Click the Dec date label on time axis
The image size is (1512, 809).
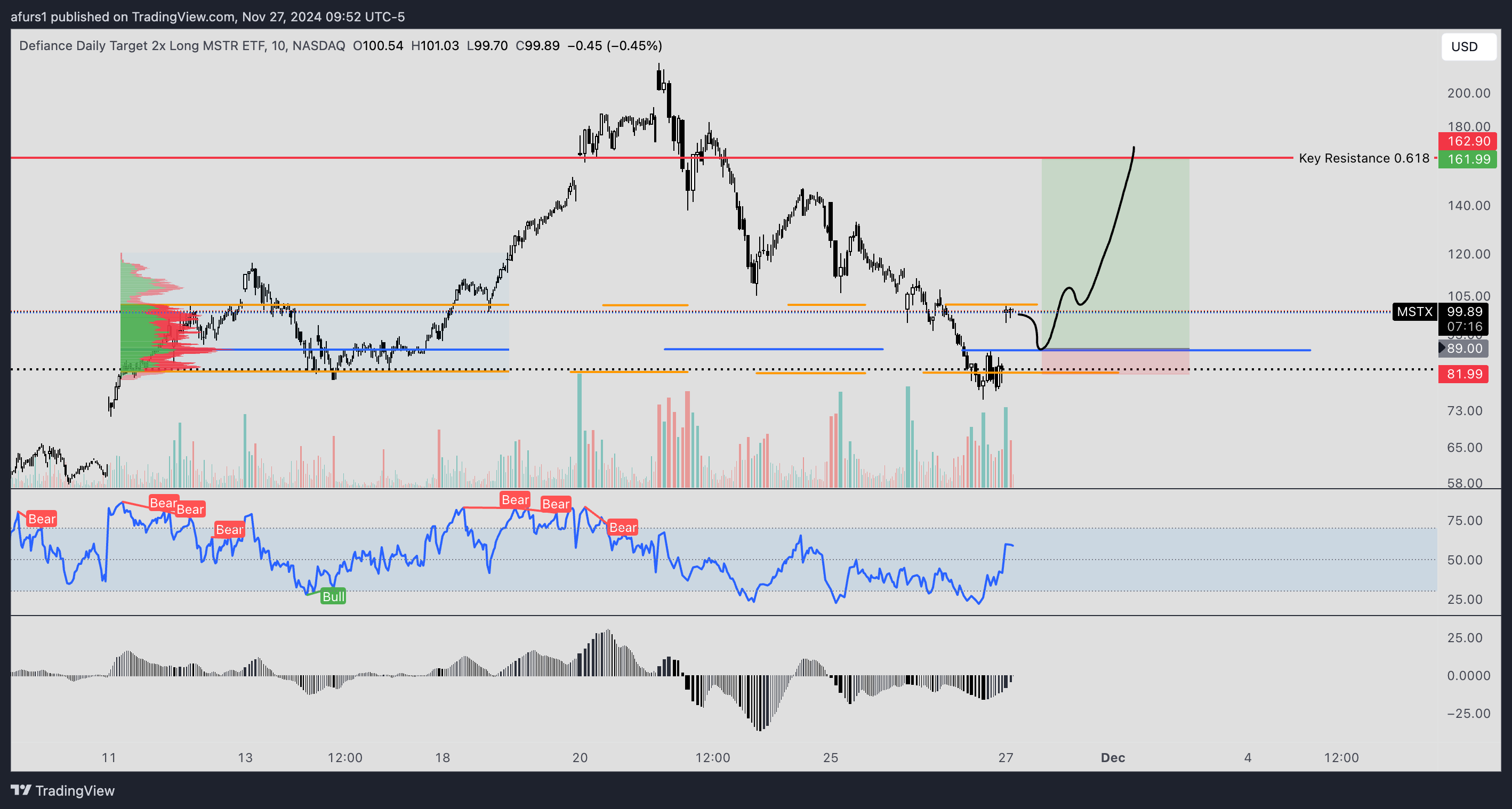click(x=1113, y=757)
